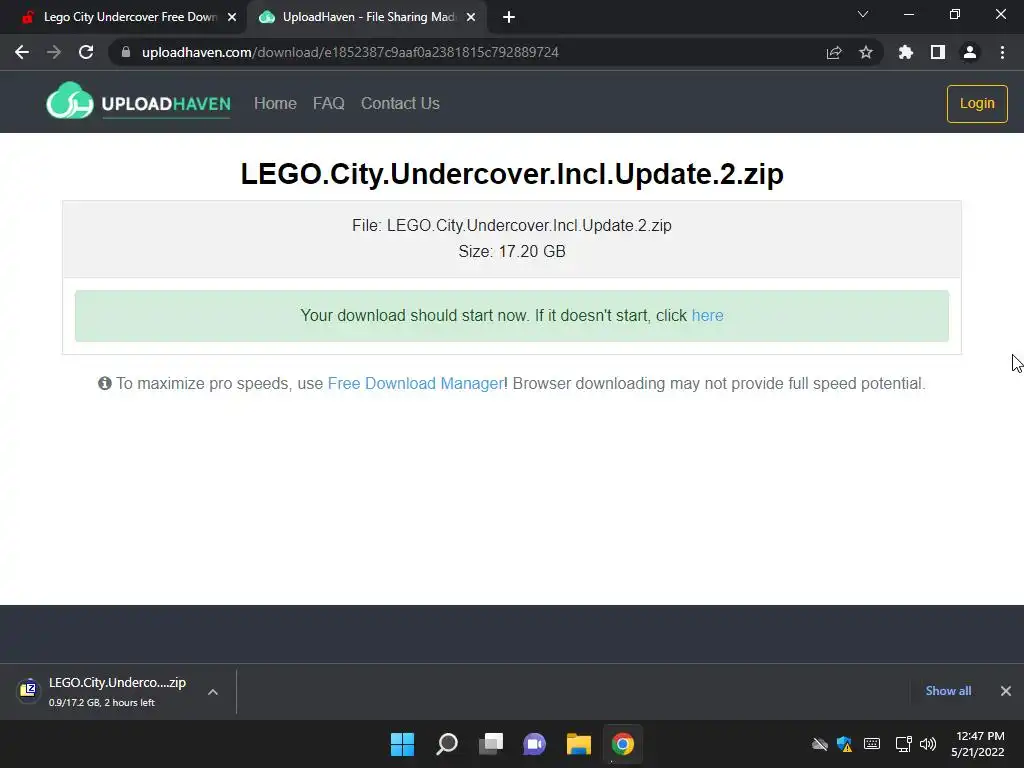The height and width of the screenshot is (768, 1024).
Task: Open Windows taskbar Search
Action: pos(447,744)
